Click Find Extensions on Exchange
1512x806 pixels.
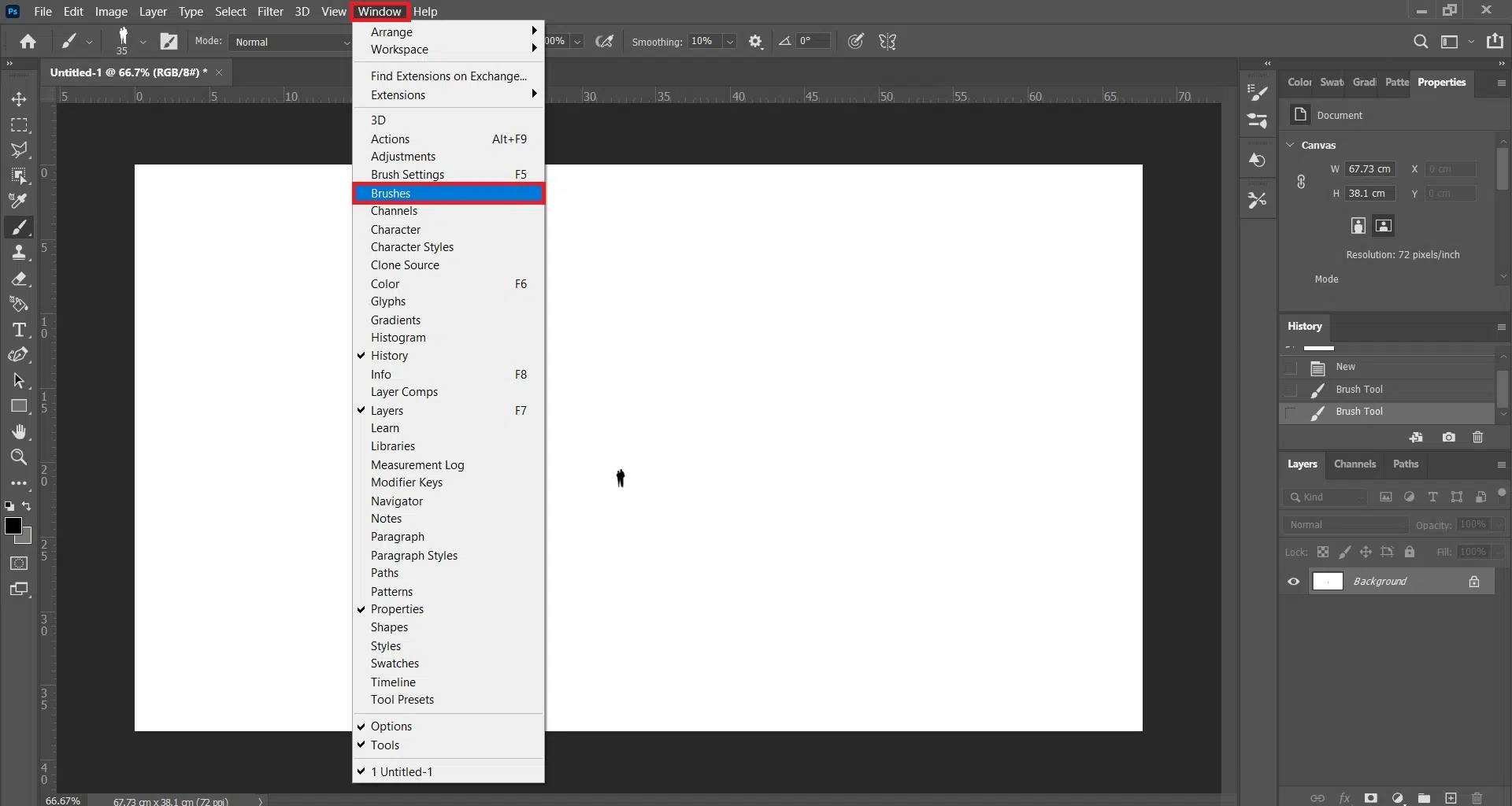448,76
